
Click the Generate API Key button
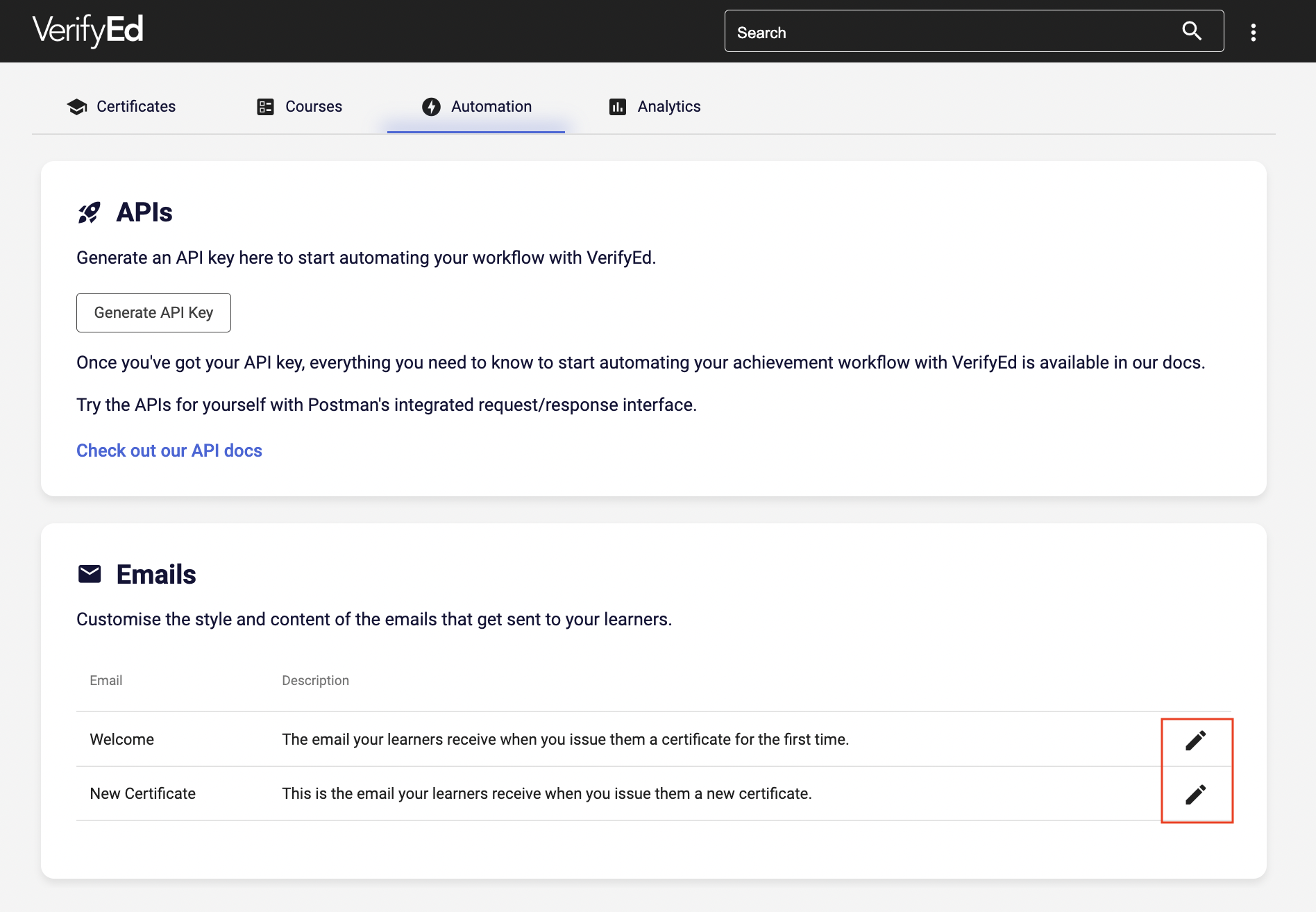click(x=153, y=312)
